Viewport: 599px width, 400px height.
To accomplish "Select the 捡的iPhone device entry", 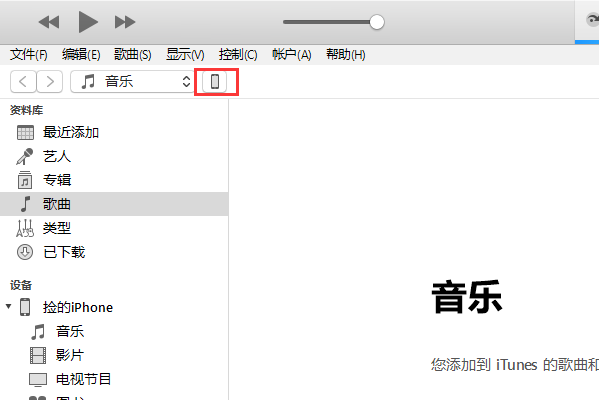I will [115, 307].
